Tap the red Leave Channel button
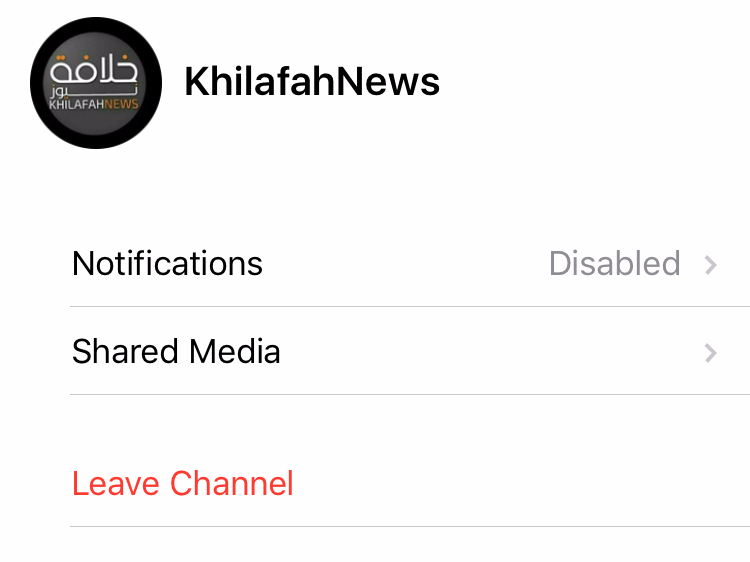The width and height of the screenshot is (750, 562). (x=182, y=483)
